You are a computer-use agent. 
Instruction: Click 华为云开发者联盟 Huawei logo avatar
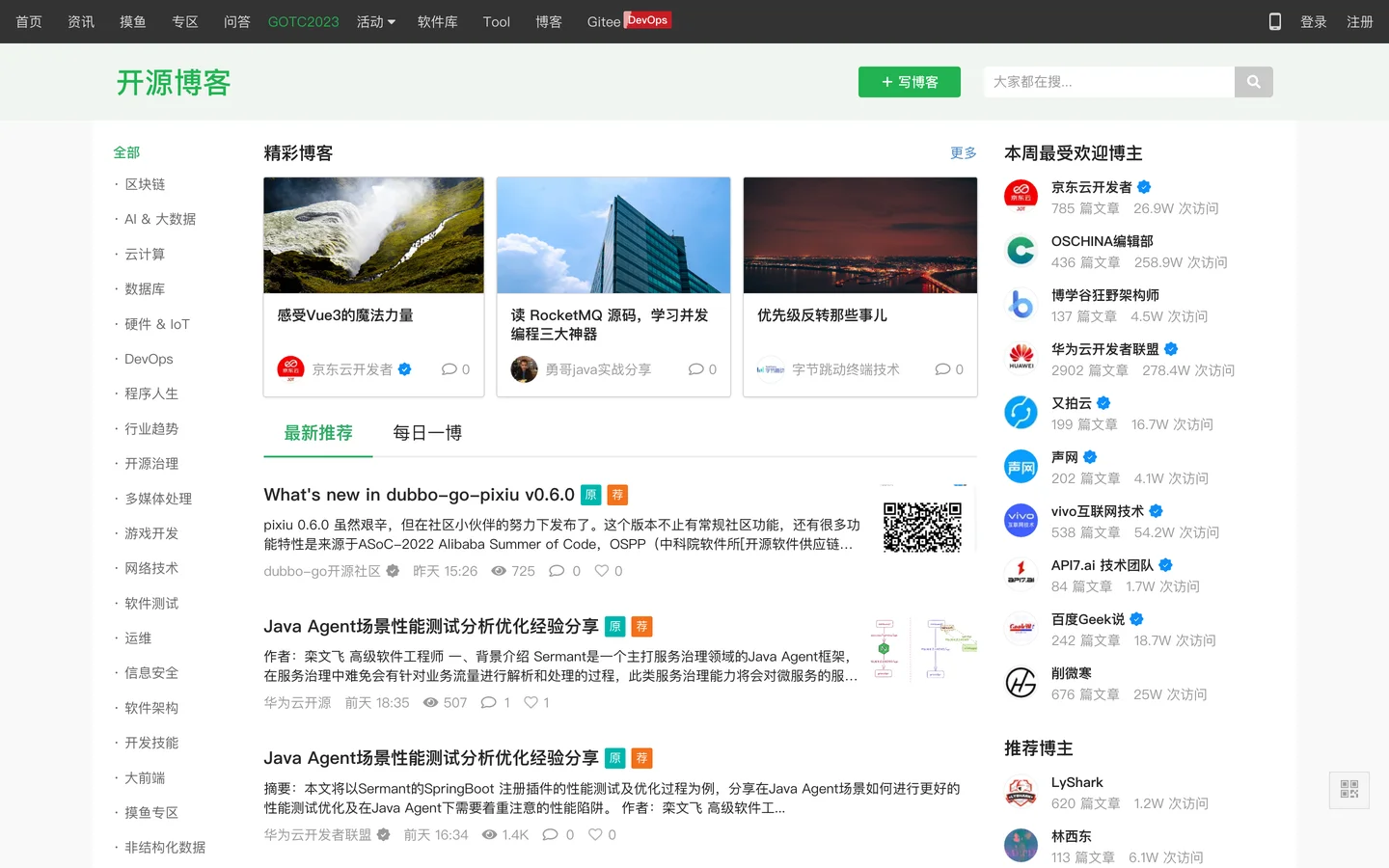tap(1021, 358)
